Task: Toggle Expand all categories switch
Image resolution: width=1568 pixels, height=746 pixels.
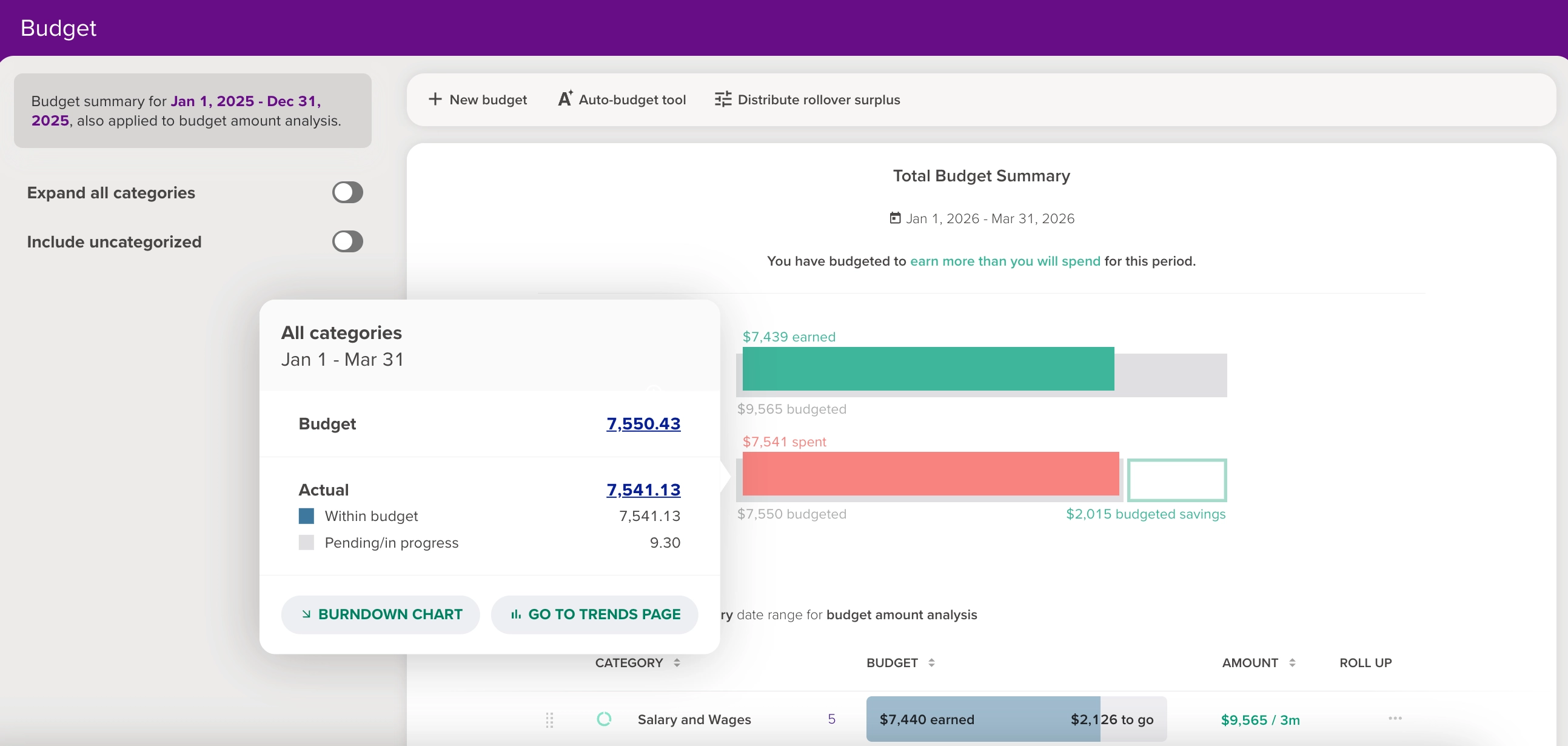Action: pyautogui.click(x=347, y=192)
